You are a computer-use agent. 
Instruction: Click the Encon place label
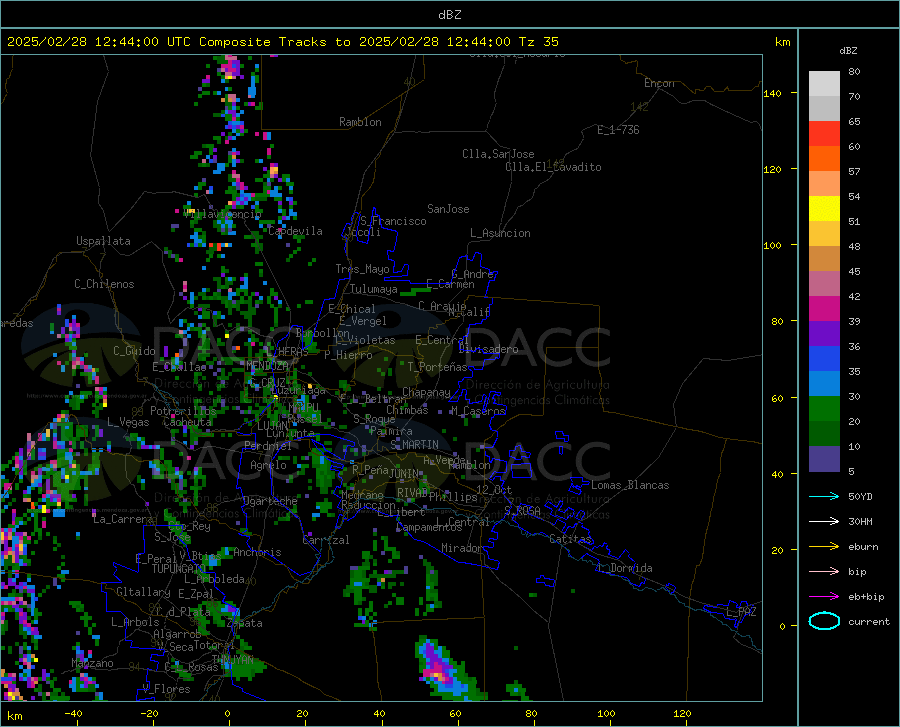[659, 83]
